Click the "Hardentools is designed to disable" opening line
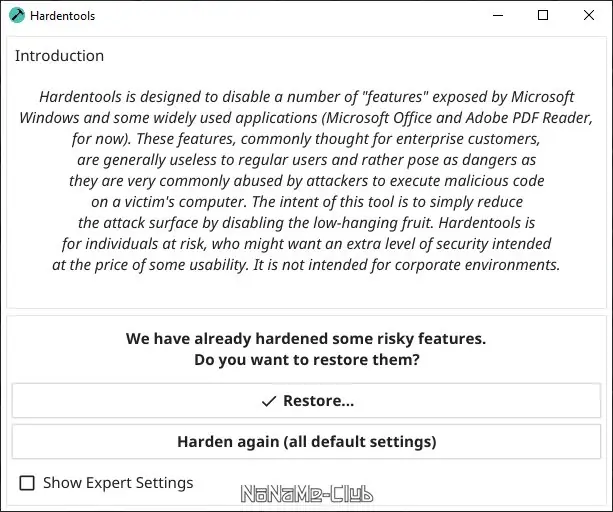Image resolution: width=613 pixels, height=512 pixels. click(x=306, y=97)
